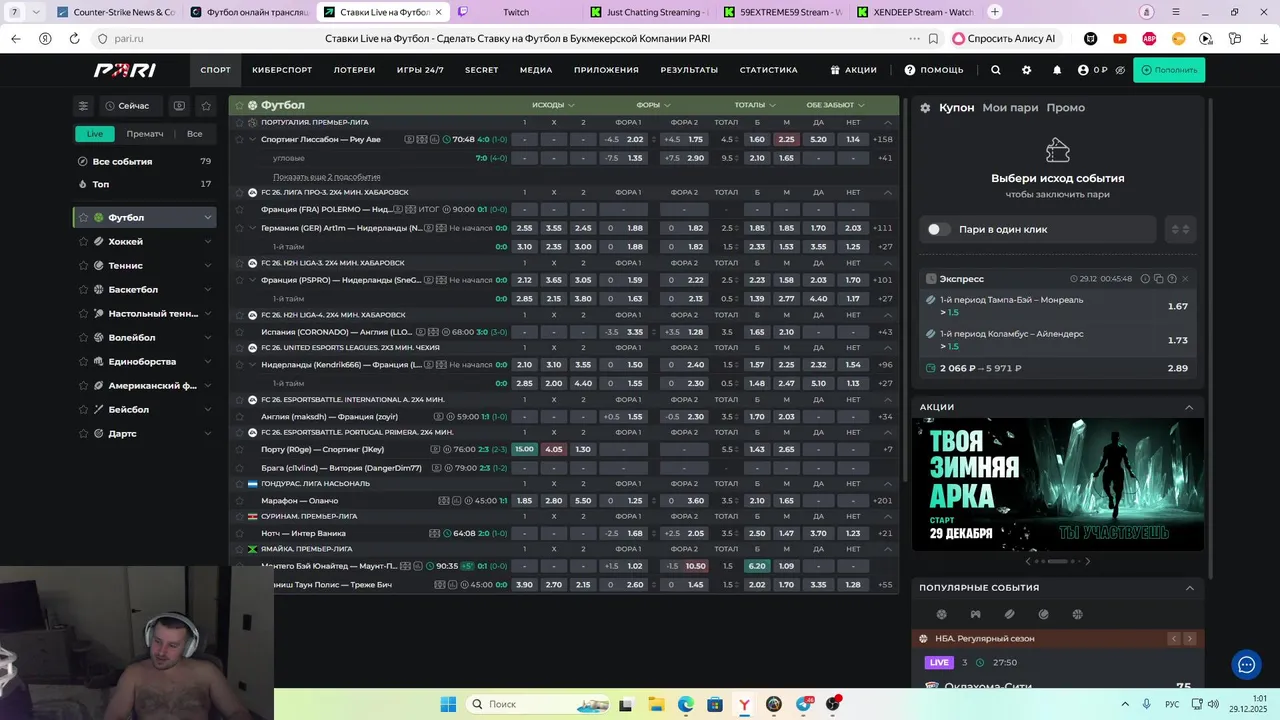The height and width of the screenshot is (720, 1280).
Task: Star the Футбол section header
Action: tap(239, 105)
